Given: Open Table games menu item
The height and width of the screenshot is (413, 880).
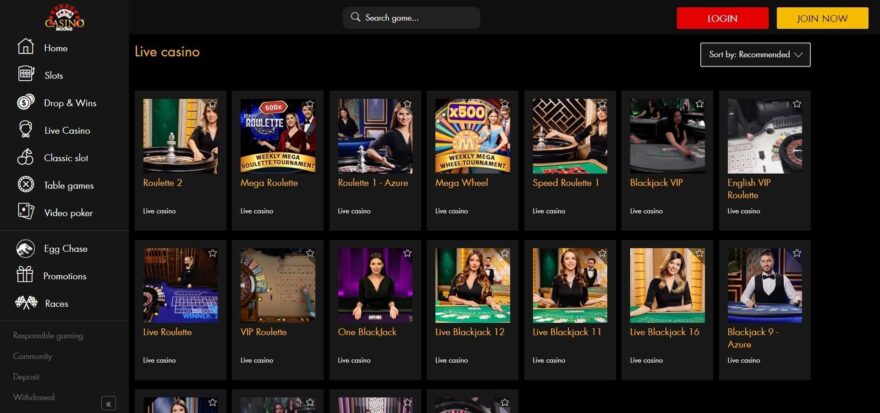Looking at the screenshot, I should (x=68, y=185).
